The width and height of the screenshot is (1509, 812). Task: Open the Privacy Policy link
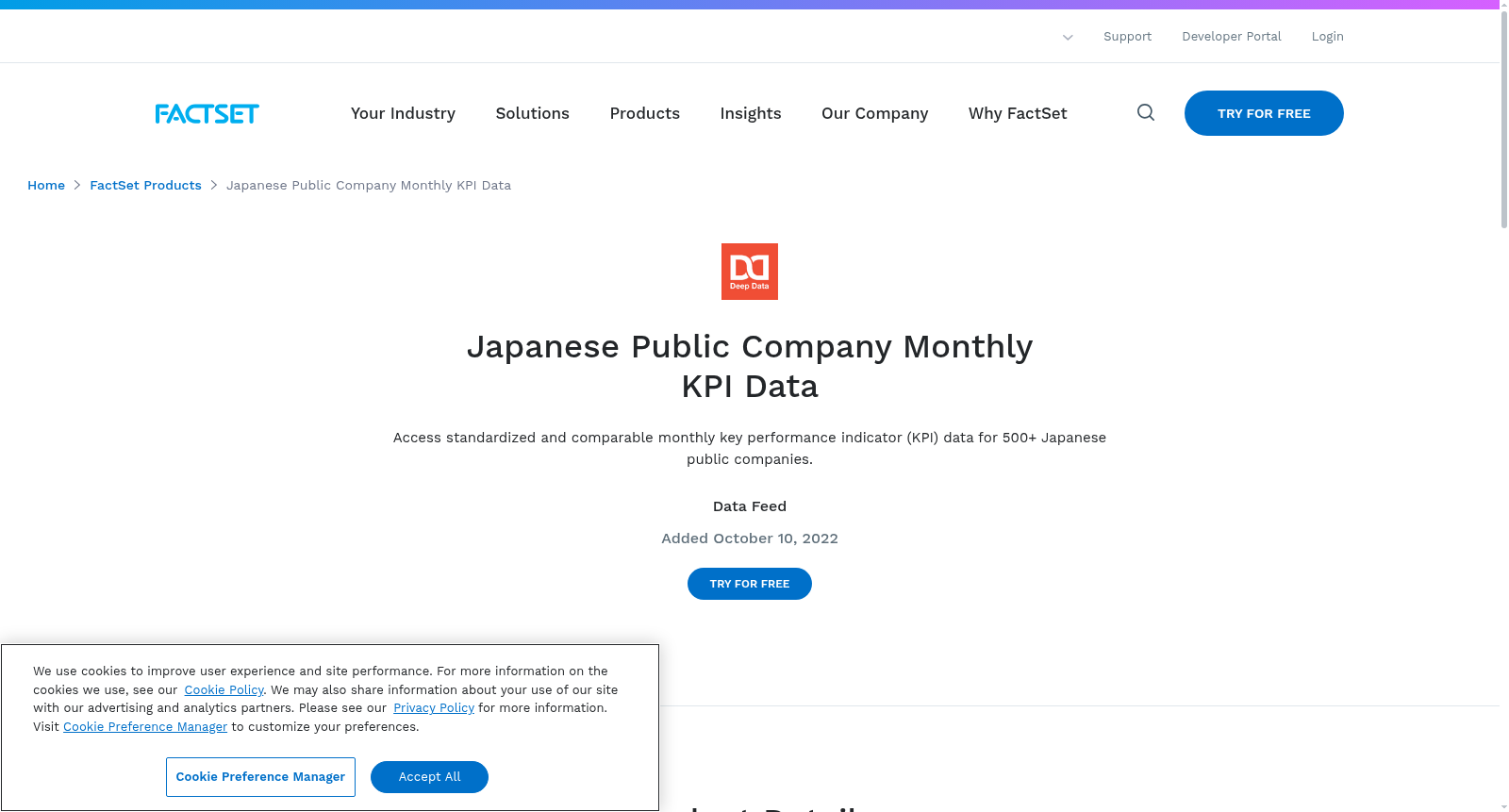pyautogui.click(x=434, y=707)
